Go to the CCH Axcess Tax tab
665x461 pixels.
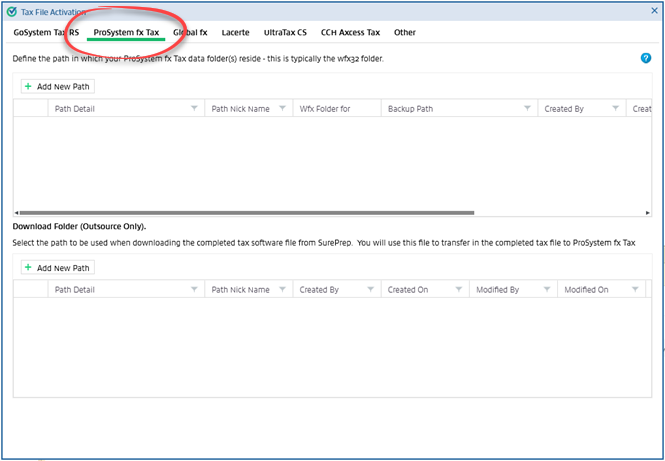click(x=351, y=33)
